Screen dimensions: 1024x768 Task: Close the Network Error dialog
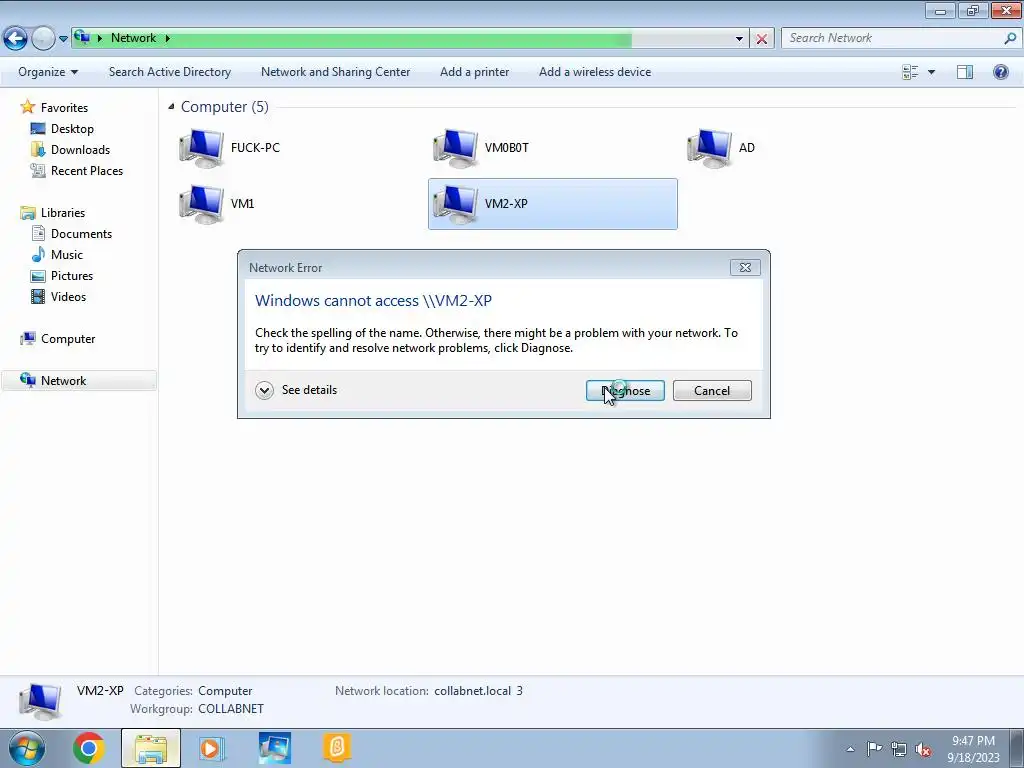click(x=744, y=267)
